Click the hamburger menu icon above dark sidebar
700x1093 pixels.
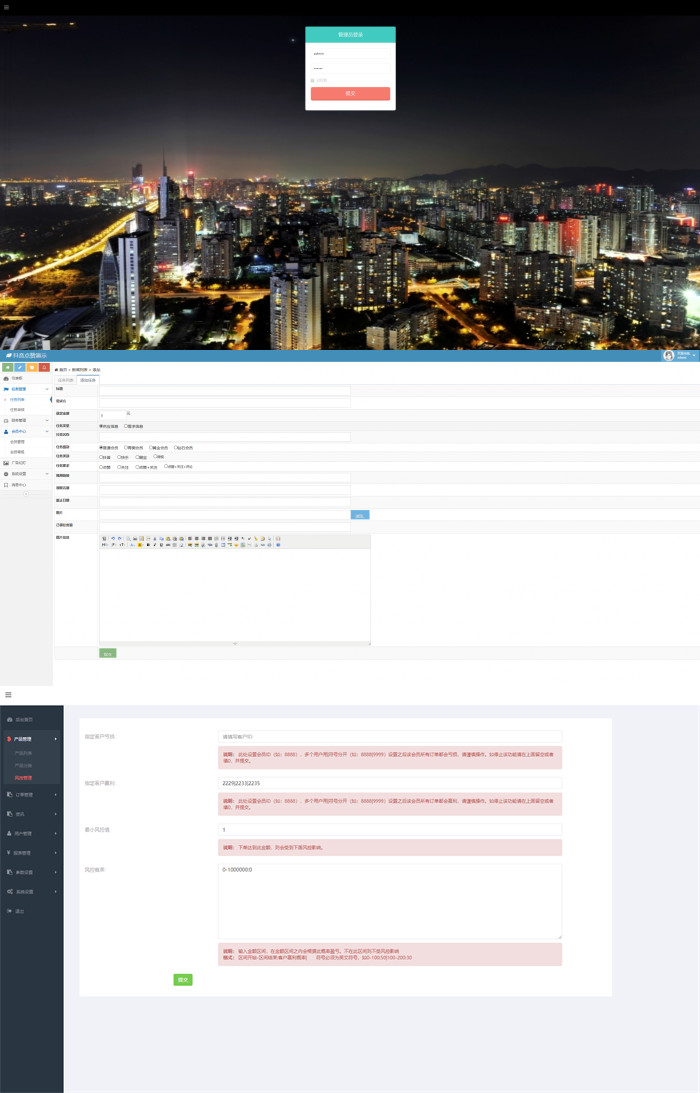8,695
